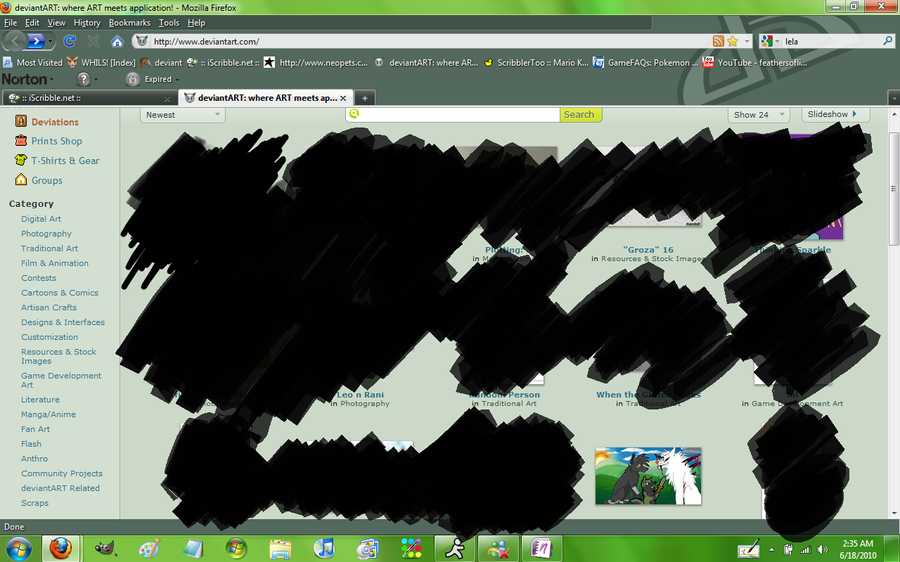Click the page vertical scrollbar thumb
The image size is (900, 562).
coord(893,188)
